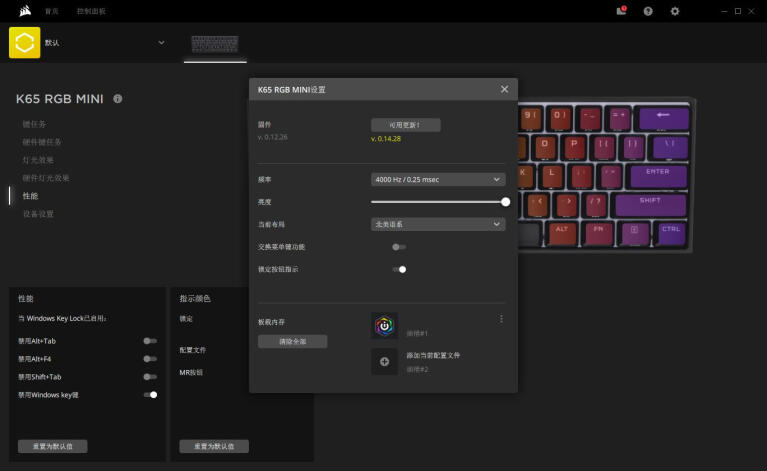This screenshot has width=767, height=471.
Task: Click the current firmware version v. 0.12.26
Action: pos(273,137)
